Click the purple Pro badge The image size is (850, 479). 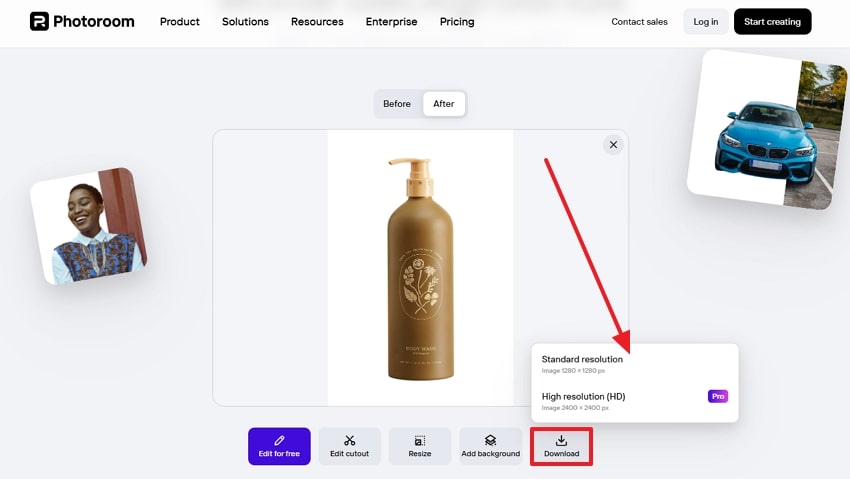[718, 396]
